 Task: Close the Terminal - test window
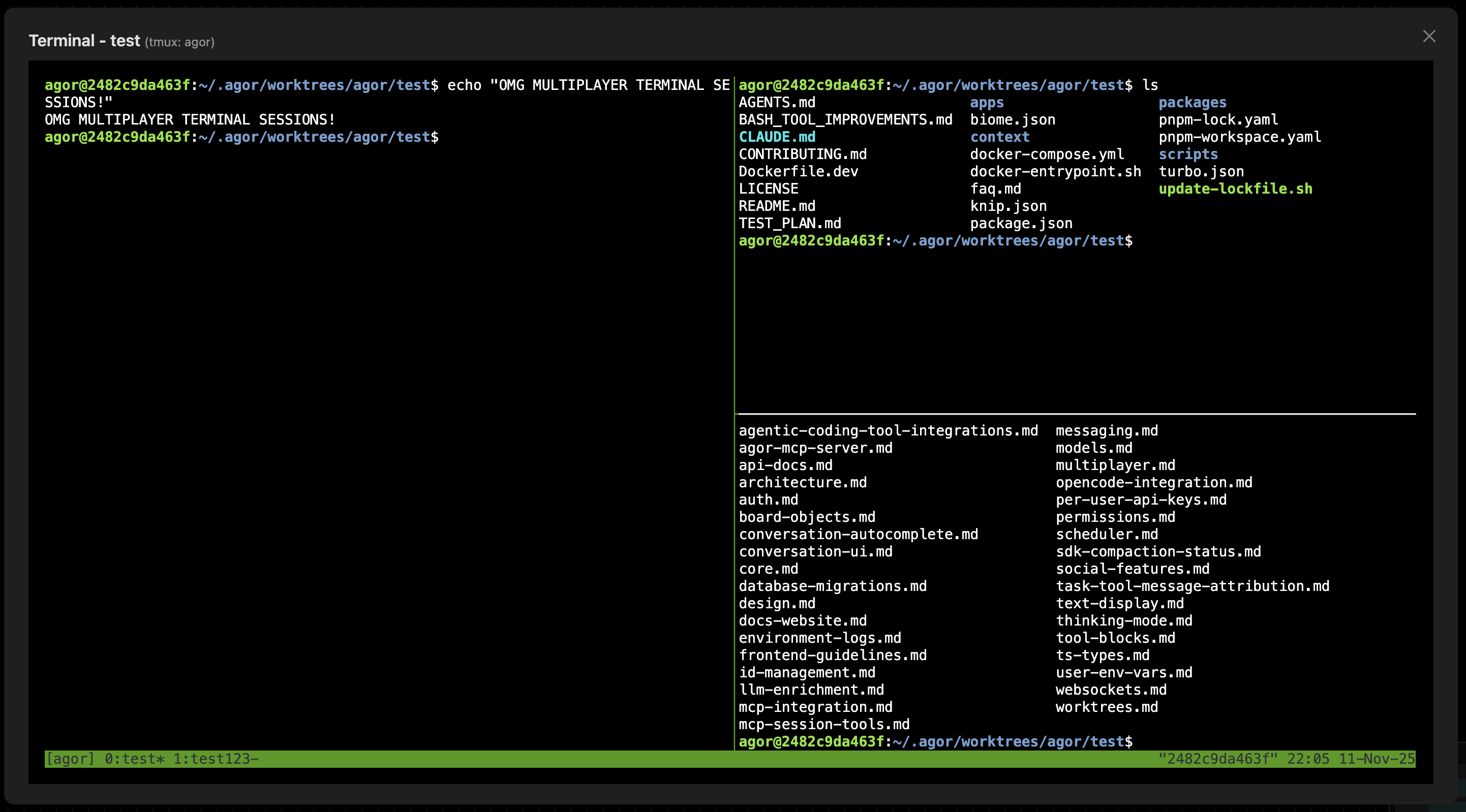click(1429, 36)
